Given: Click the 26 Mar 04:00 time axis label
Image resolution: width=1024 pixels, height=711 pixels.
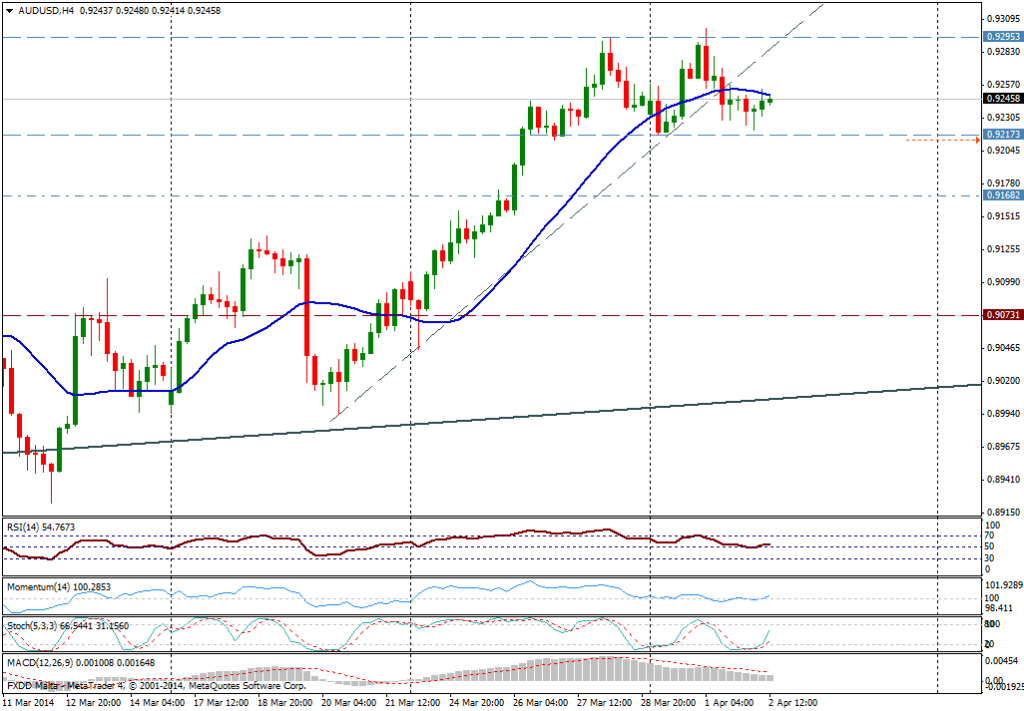Looking at the screenshot, I should [539, 702].
